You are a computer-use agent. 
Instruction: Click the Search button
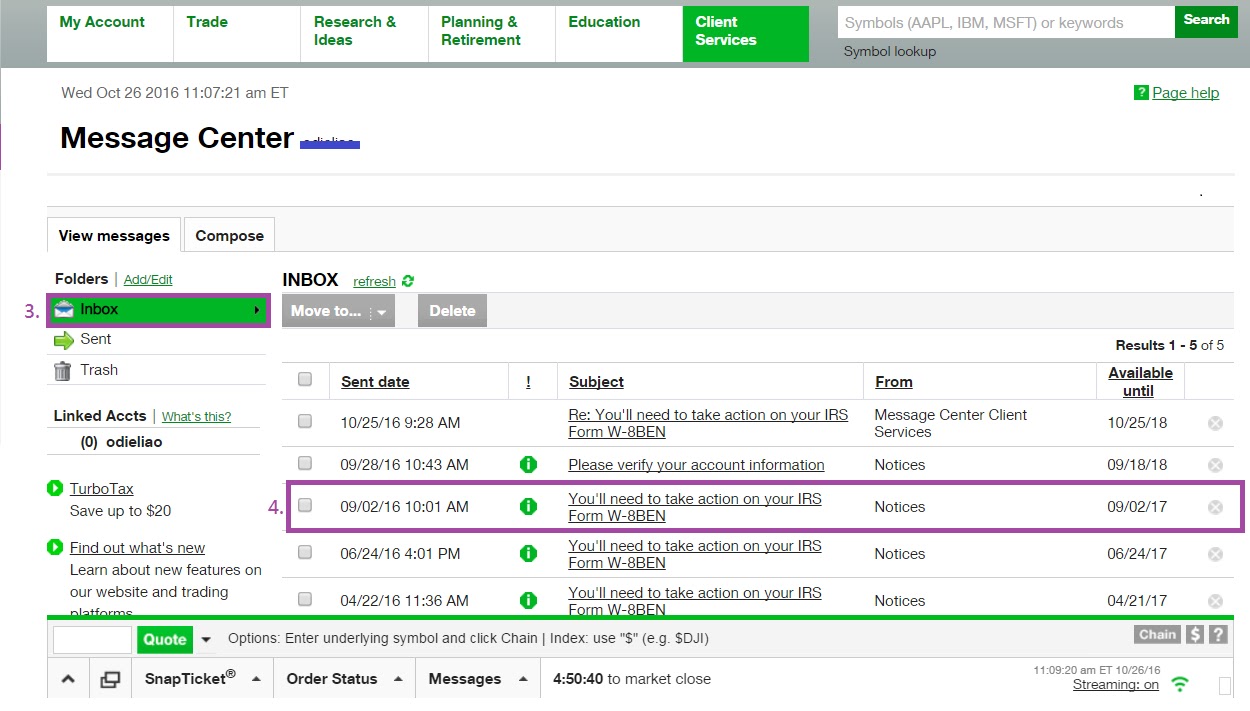[x=1205, y=21]
